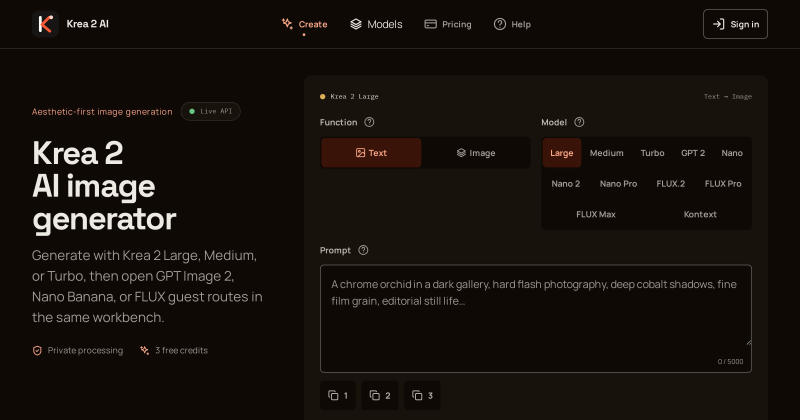Go to the Models page
The image size is (800, 420).
pyautogui.click(x=376, y=24)
